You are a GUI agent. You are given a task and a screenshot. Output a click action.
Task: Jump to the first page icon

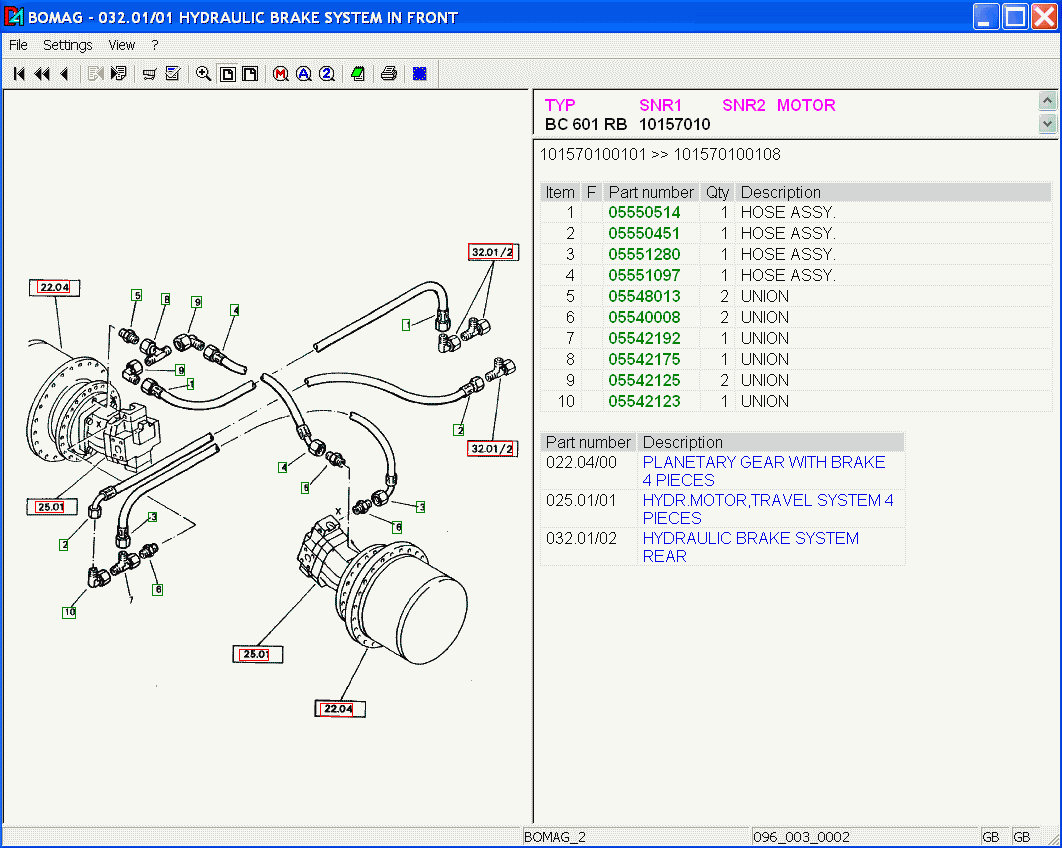click(19, 74)
